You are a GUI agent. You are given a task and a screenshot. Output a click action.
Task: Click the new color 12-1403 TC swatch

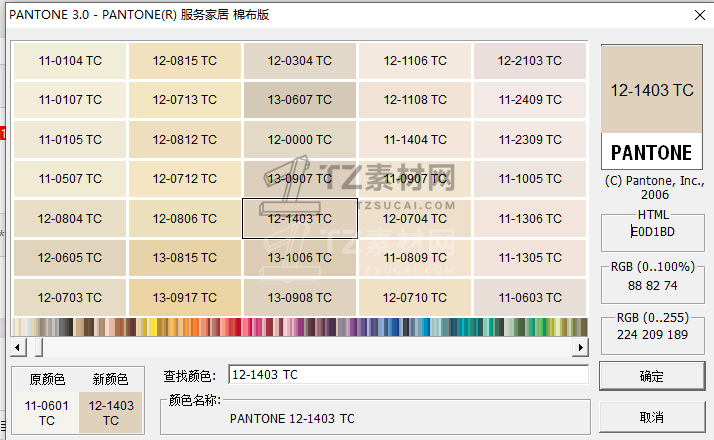point(111,413)
